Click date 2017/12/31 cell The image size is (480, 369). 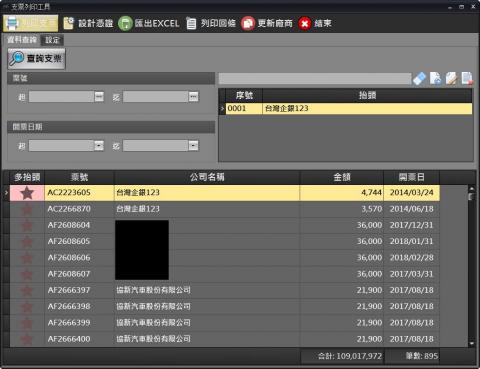412,225
